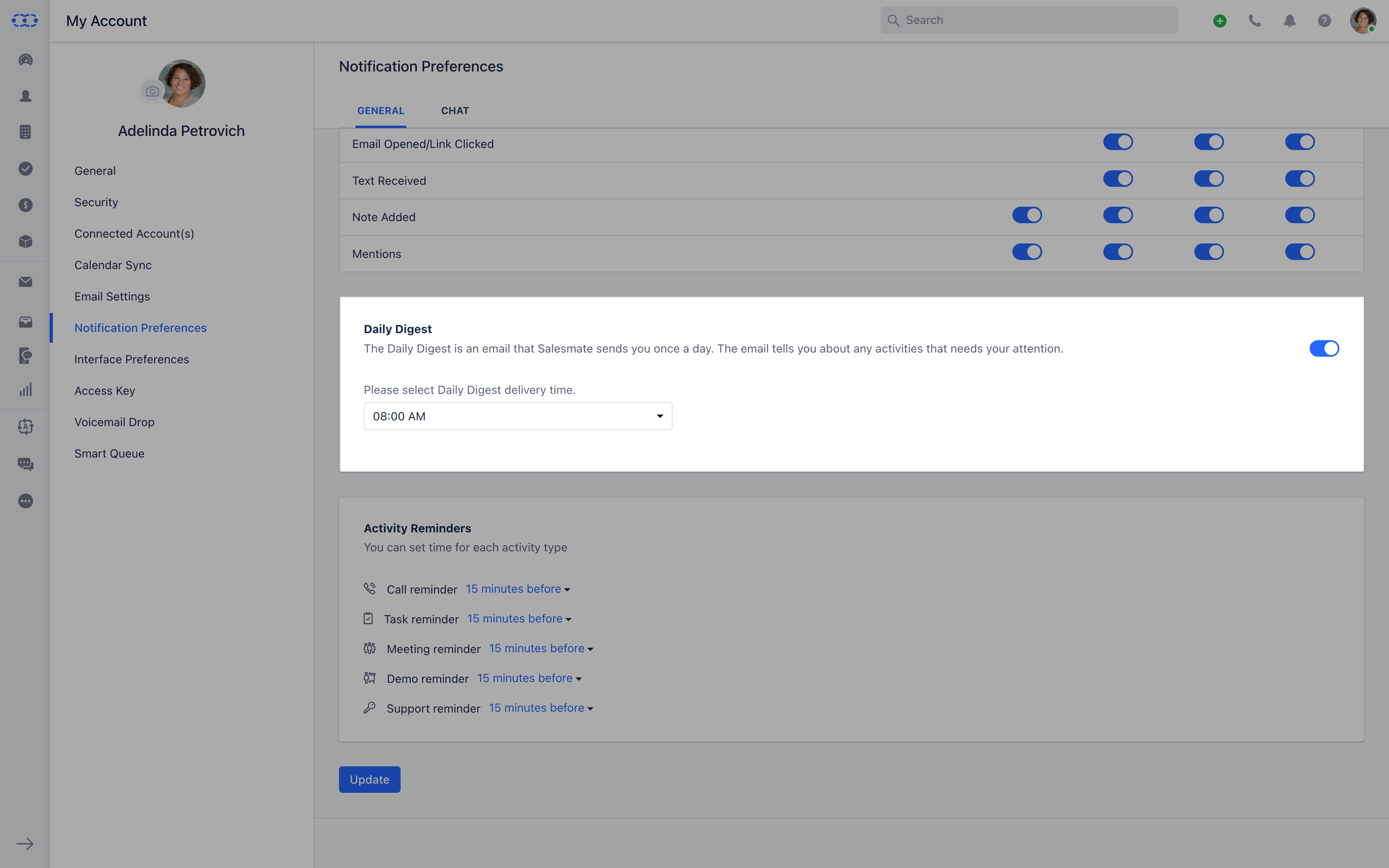Screen dimensions: 1389x868
Task: Open user avatar menu in top bar
Action: (1363, 21)
